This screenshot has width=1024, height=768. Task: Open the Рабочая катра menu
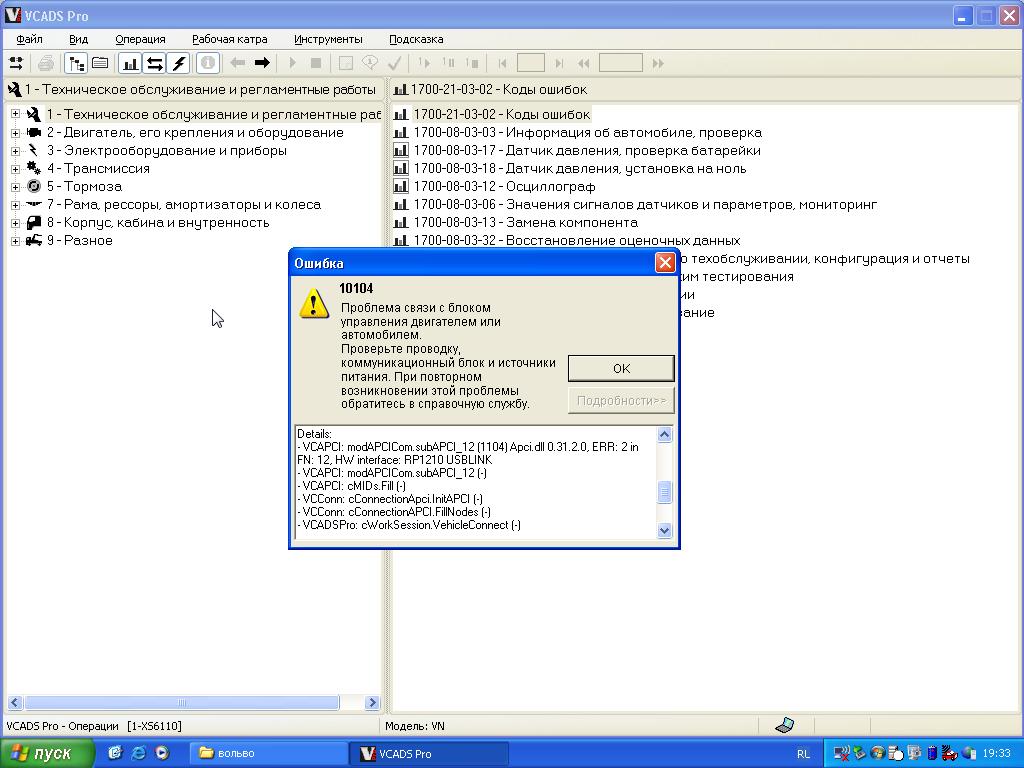(x=230, y=39)
